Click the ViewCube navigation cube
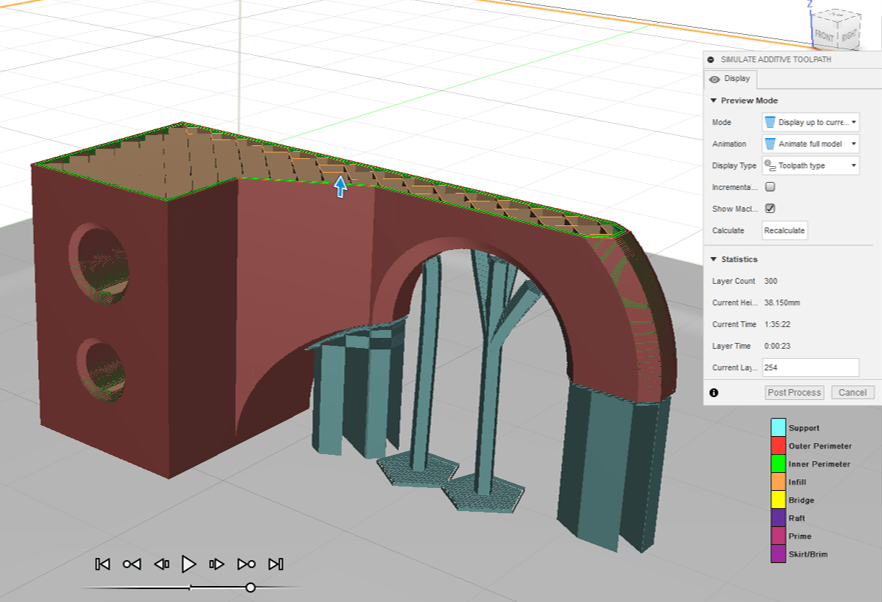Viewport: 882px width, 602px height. tap(835, 30)
